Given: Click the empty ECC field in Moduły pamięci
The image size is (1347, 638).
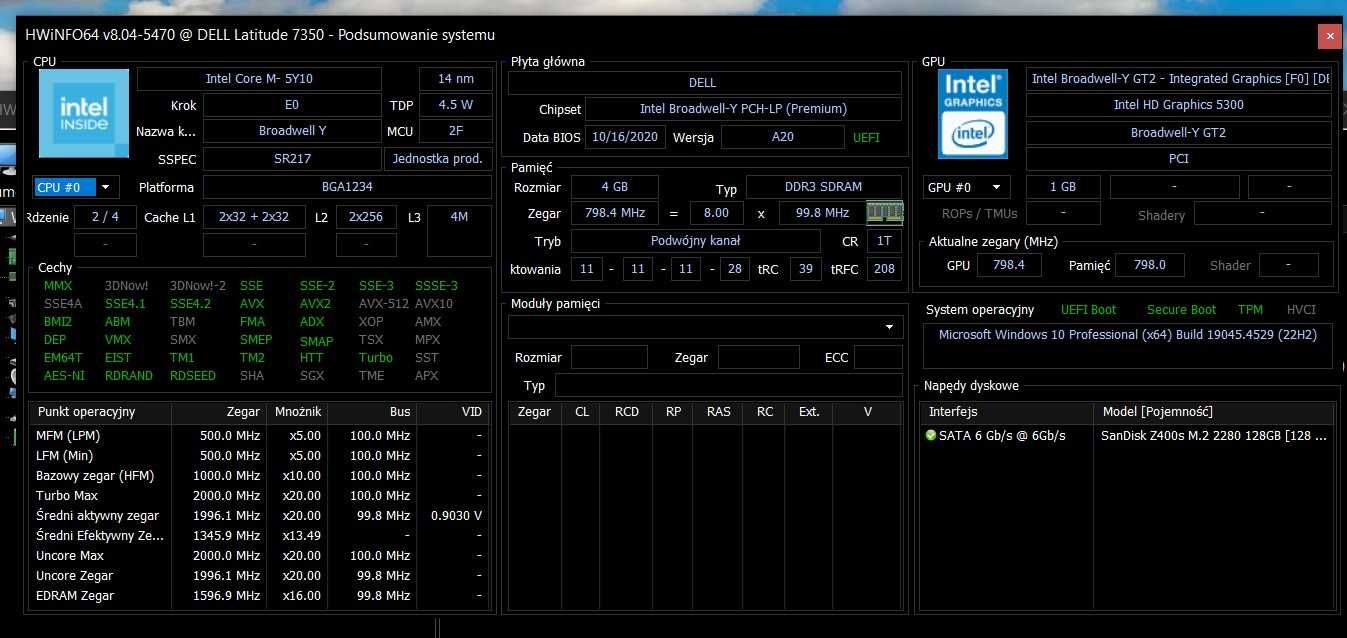Looking at the screenshot, I should pyautogui.click(x=878, y=357).
